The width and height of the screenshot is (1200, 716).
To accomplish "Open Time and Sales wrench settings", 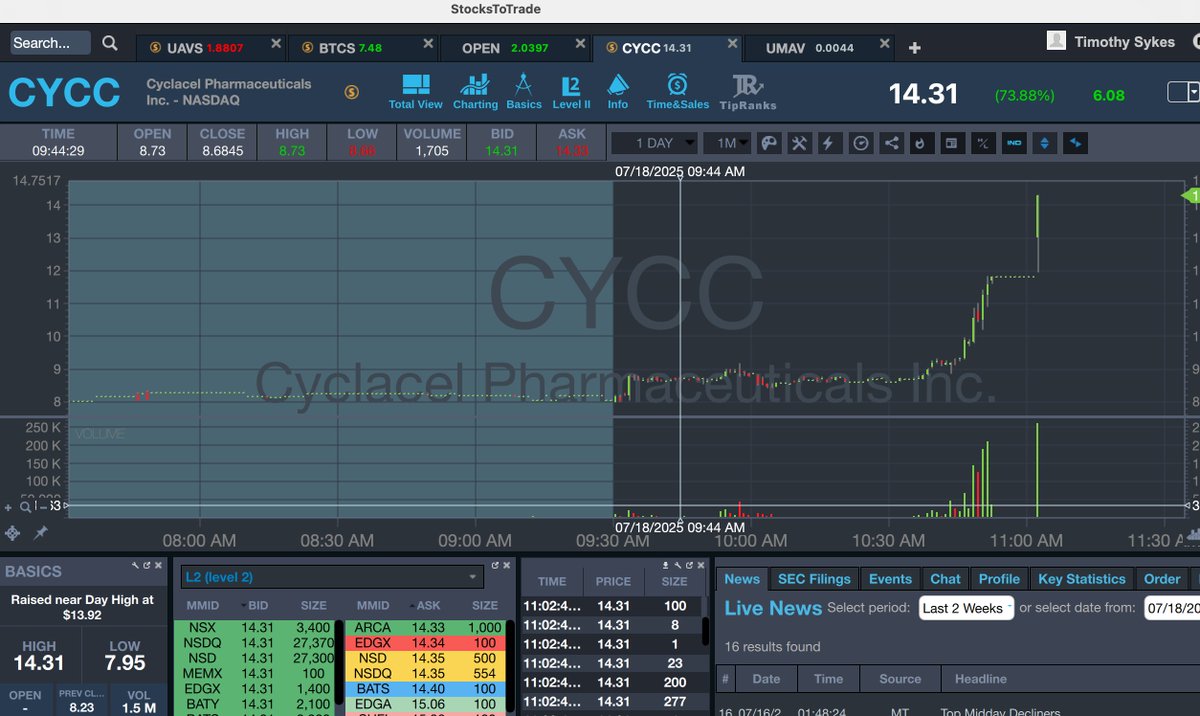I will click(678, 566).
